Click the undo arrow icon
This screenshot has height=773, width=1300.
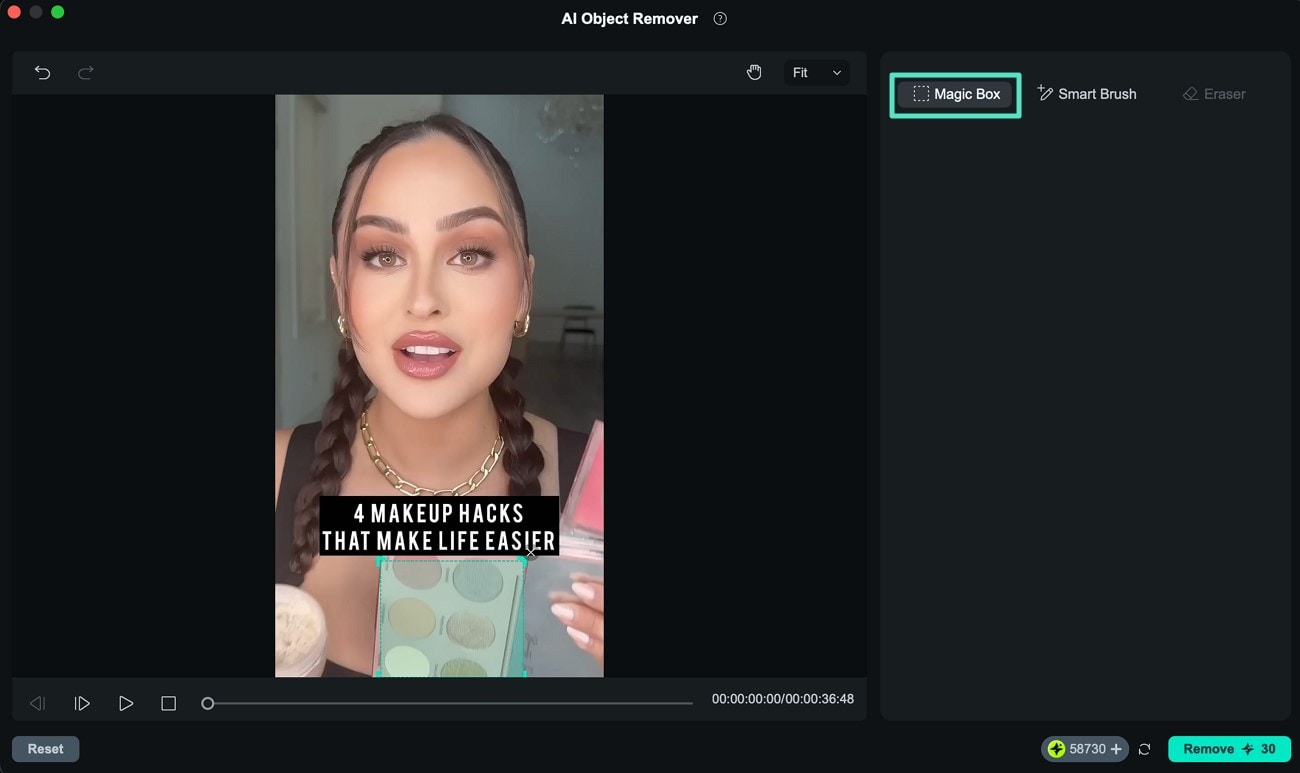click(x=42, y=72)
